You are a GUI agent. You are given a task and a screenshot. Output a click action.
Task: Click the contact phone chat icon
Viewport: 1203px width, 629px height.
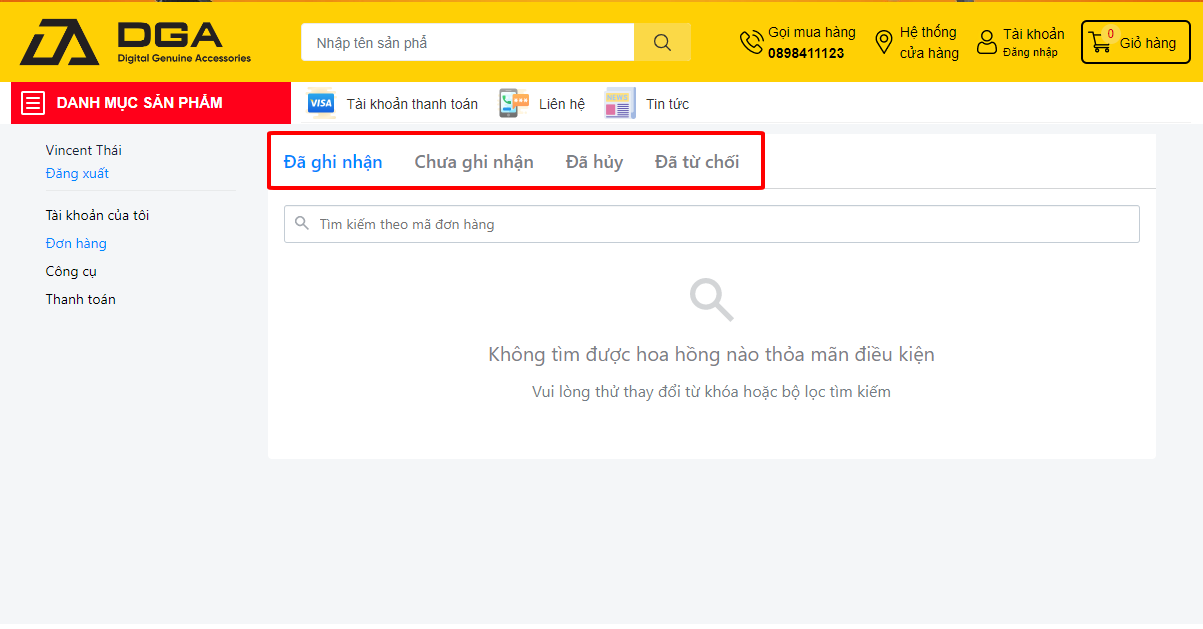[x=514, y=103]
